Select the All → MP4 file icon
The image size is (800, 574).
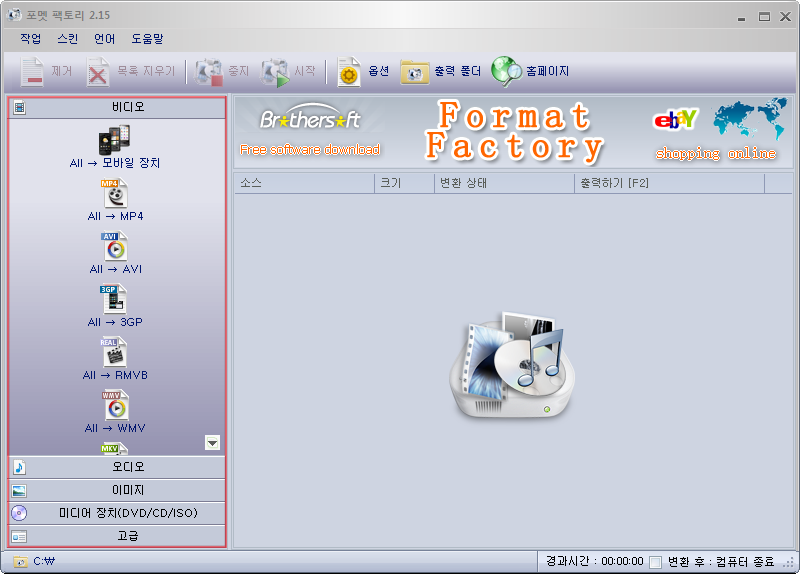[x=114, y=193]
